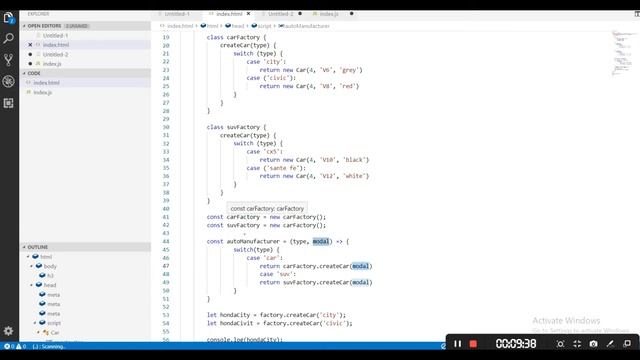
Task: Switch to the Untitled-1 tab
Action: click(x=177, y=14)
